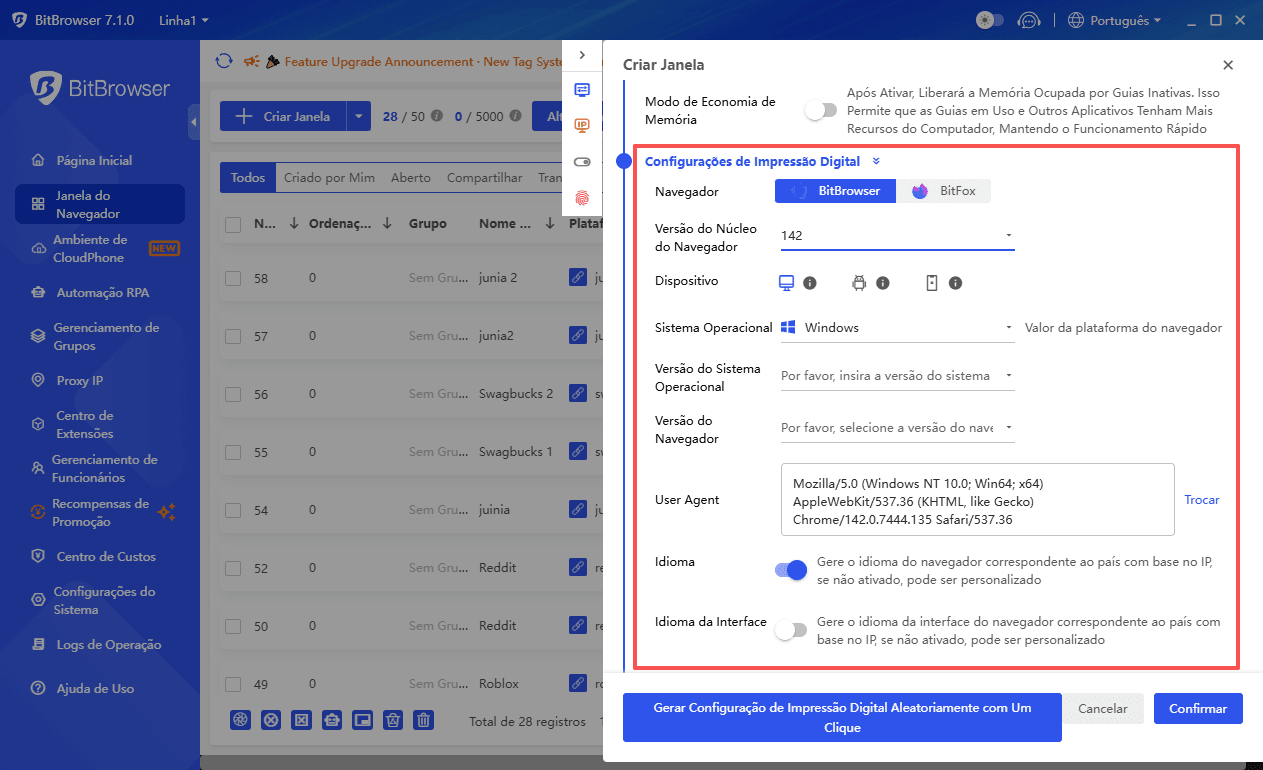This screenshot has width=1263, height=770.
Task: Click the grey switch icon in side strip
Action: 582,162
